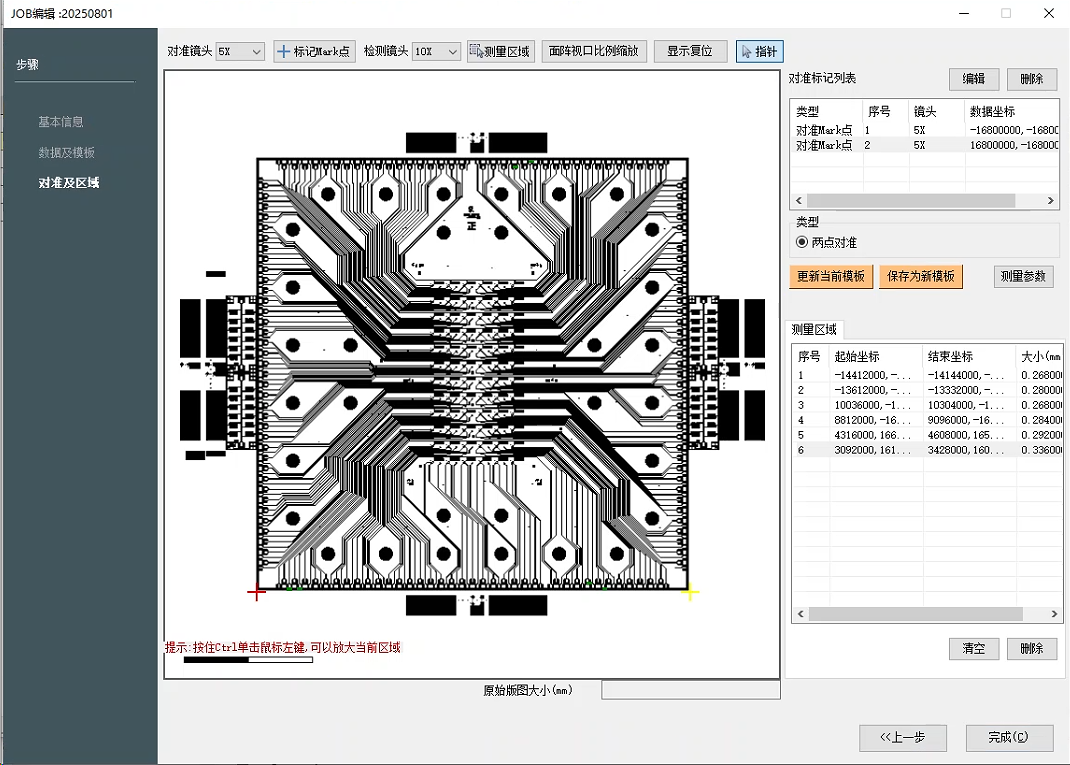Image resolution: width=1070 pixels, height=765 pixels.
Task: Switch to the 测量区域 tab
Action: click(814, 330)
